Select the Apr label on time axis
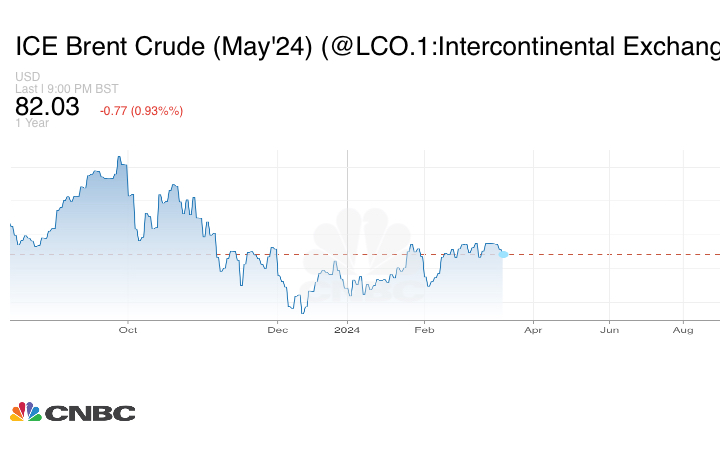This screenshot has width=720, height=450. coord(534,328)
